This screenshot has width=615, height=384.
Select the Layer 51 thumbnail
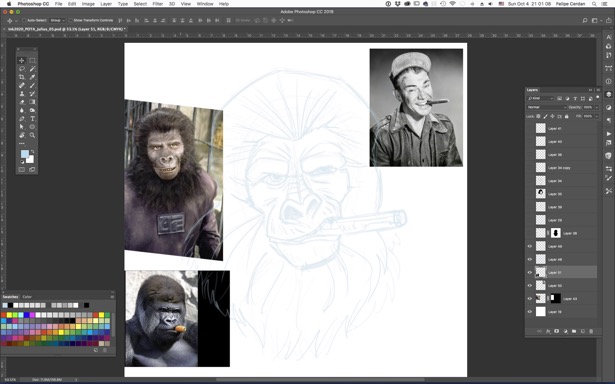[x=540, y=272]
